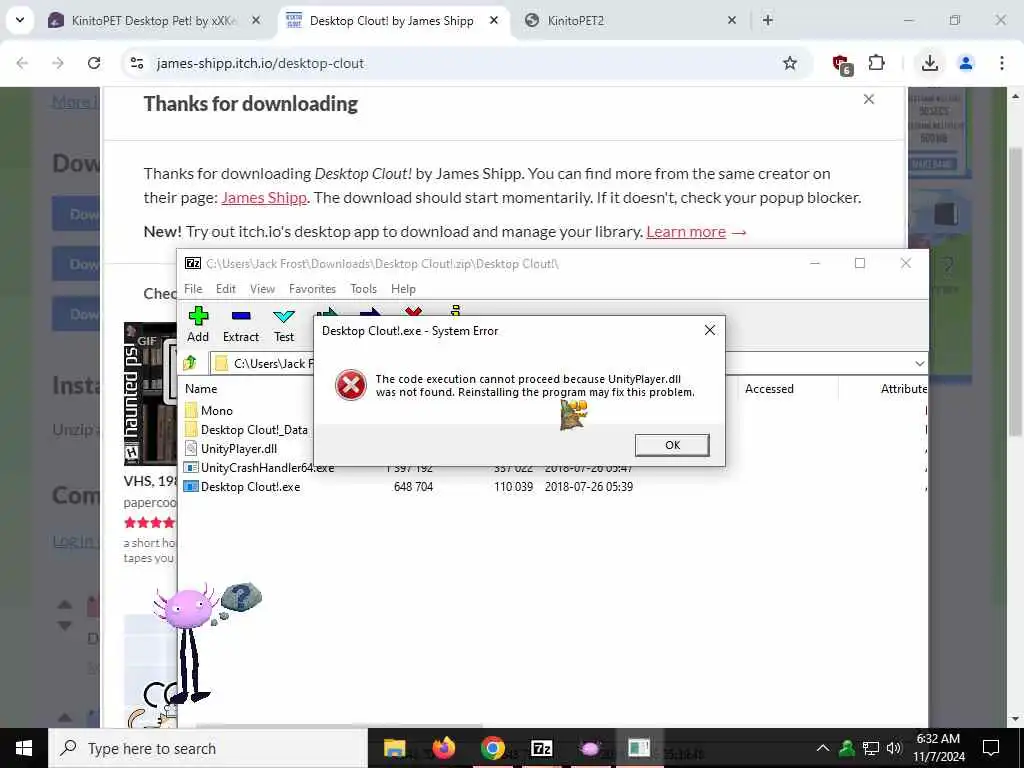Open the Help menu in 7-Zip
This screenshot has width=1024, height=768.
click(x=403, y=289)
